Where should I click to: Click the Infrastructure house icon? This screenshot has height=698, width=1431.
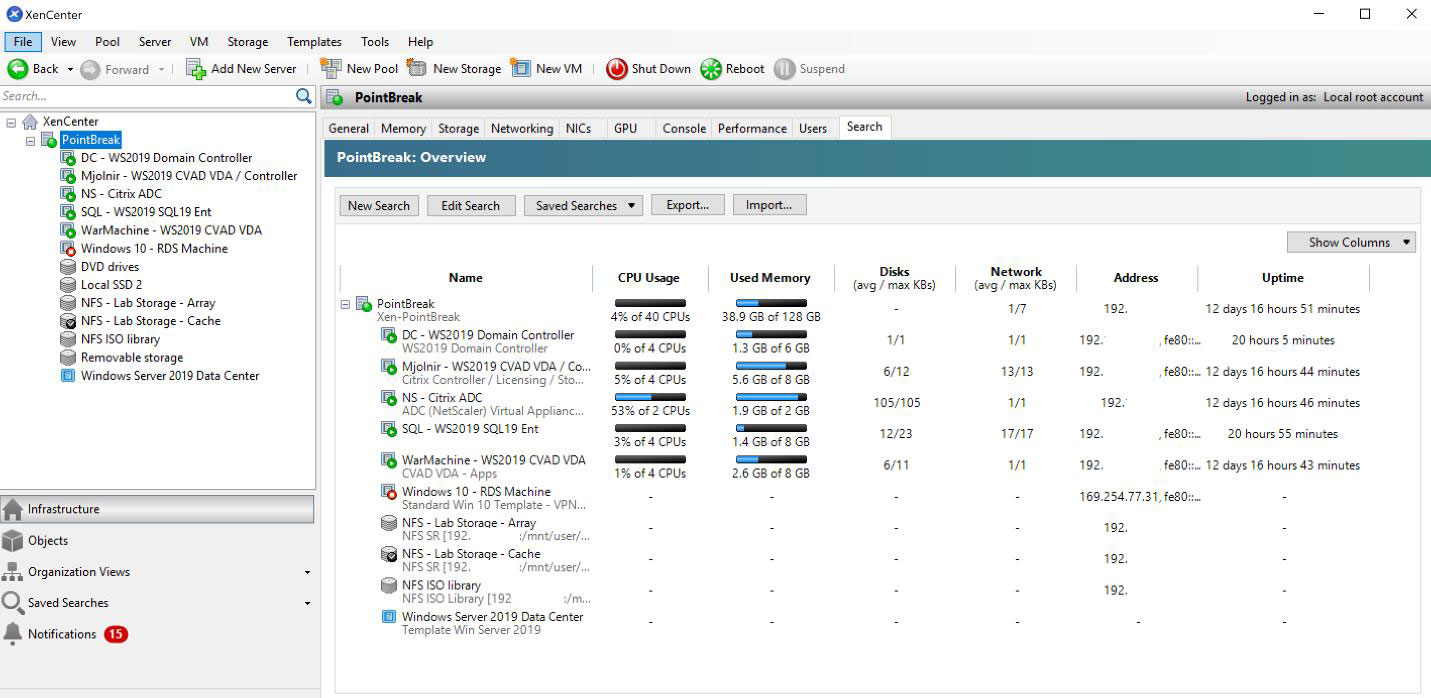[x=13, y=509]
